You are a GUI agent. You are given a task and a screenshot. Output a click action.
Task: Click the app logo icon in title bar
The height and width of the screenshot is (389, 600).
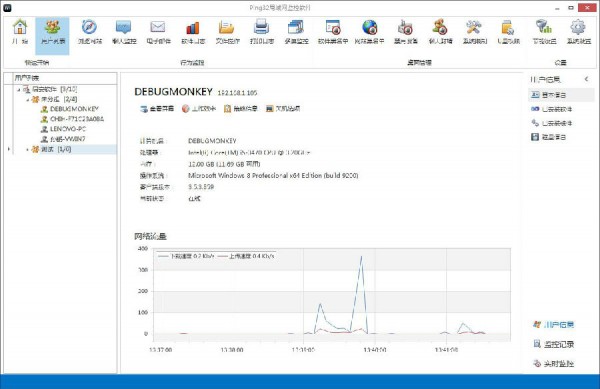[x=7, y=8]
